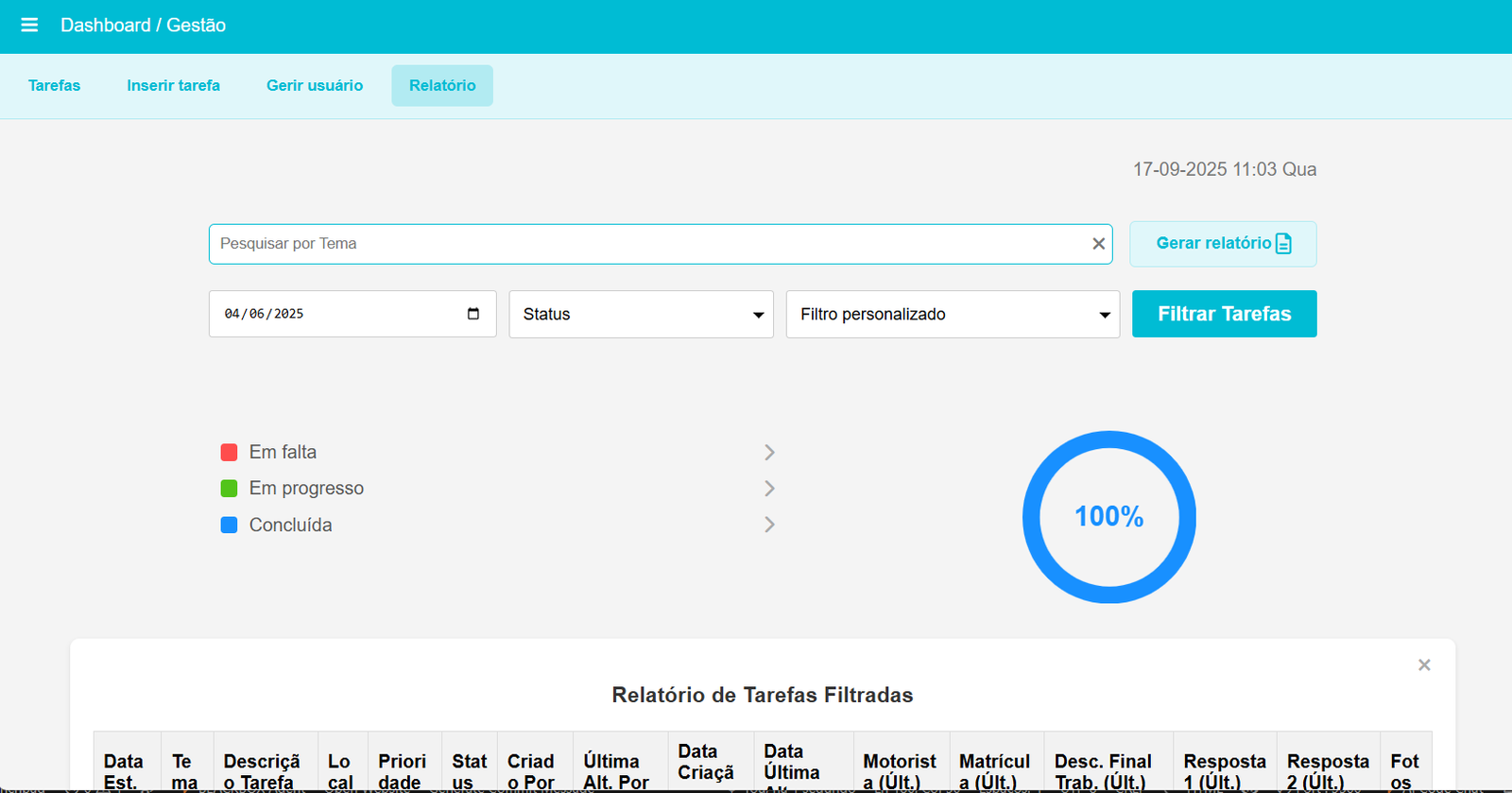Expand the Em falta chevron arrow
This screenshot has width=1512, height=793.
click(x=769, y=453)
